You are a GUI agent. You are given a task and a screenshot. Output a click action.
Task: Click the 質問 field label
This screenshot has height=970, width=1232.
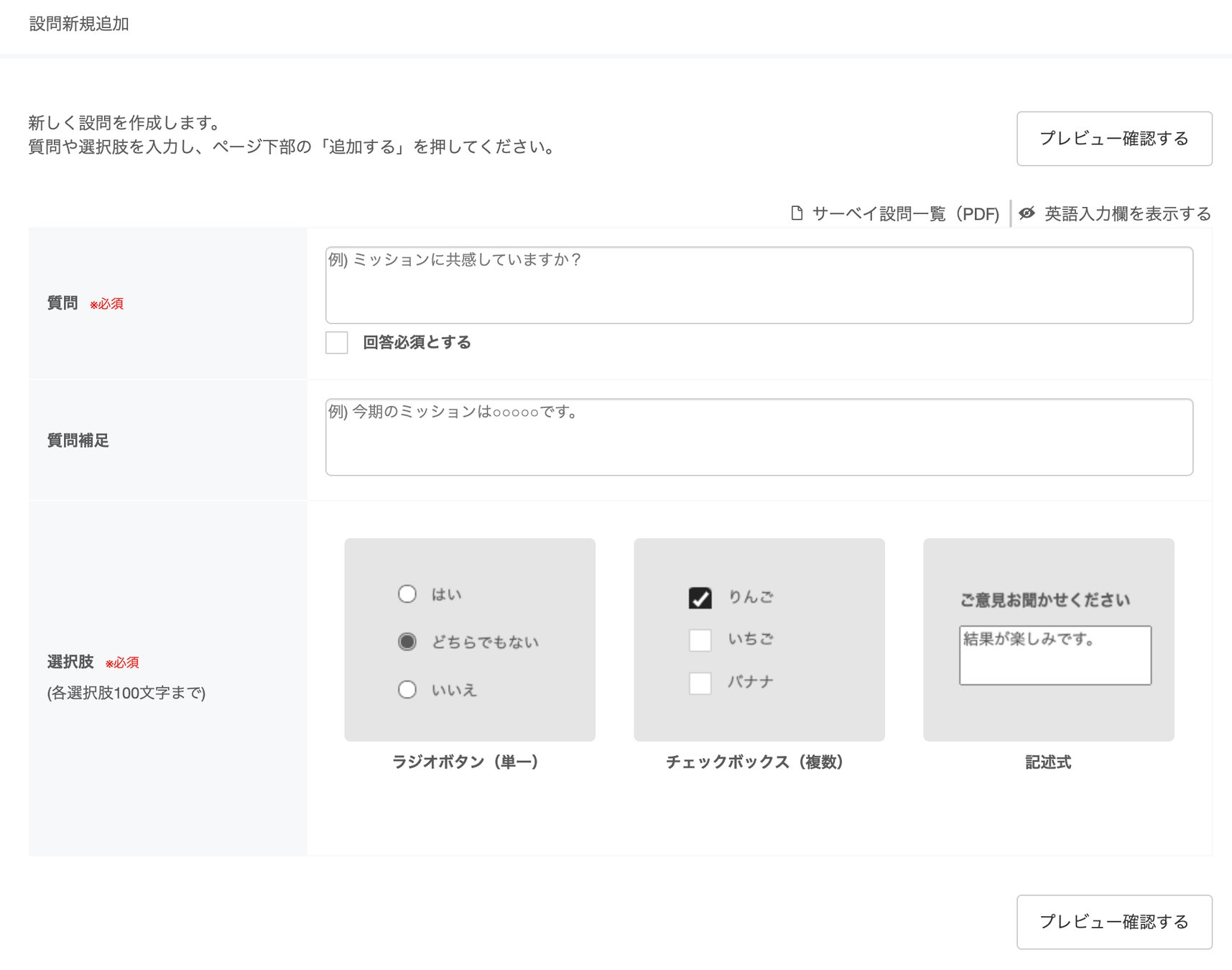tap(62, 303)
